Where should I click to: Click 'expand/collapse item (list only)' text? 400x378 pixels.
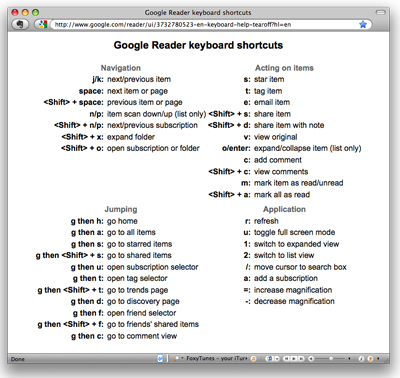point(308,148)
